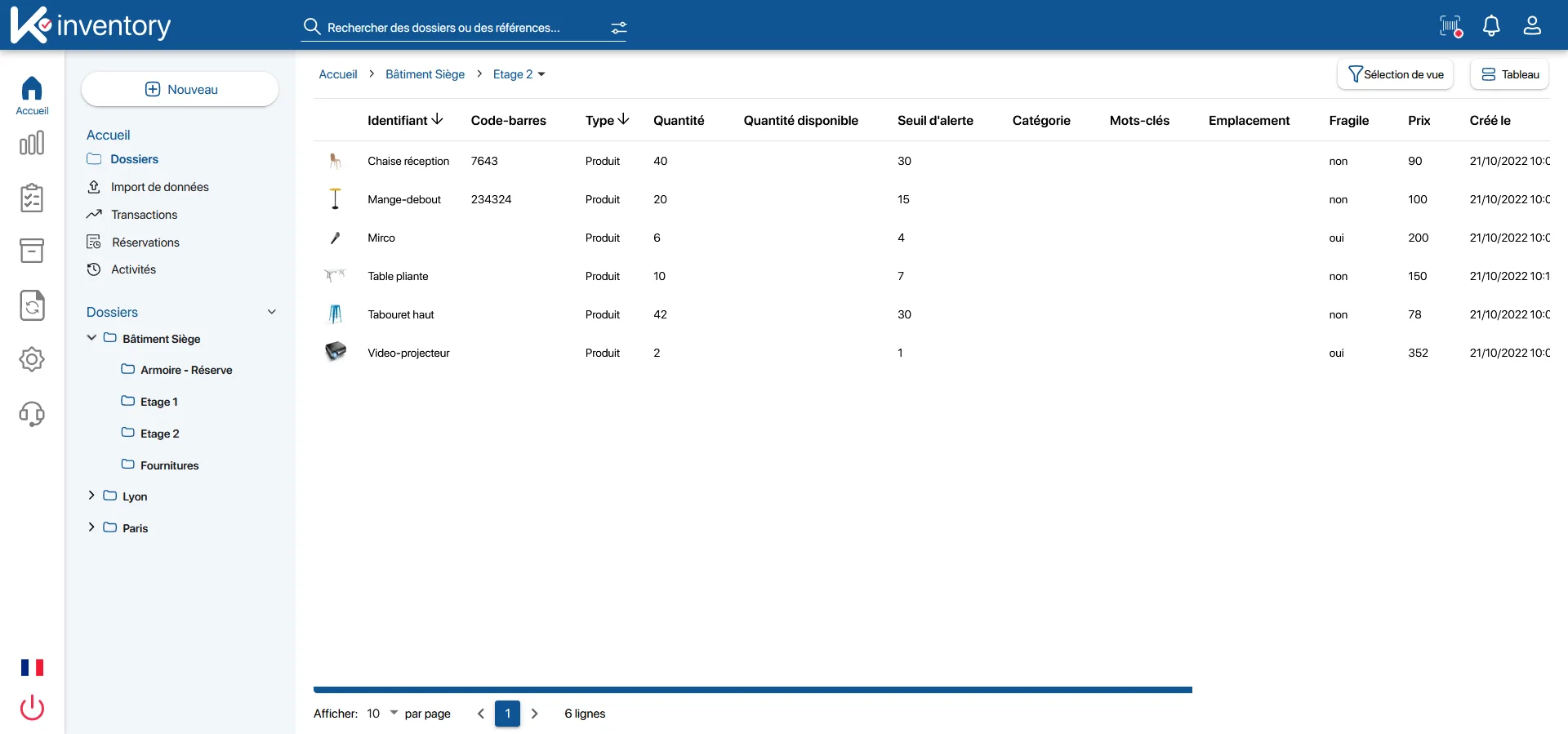
Task: Click the Nouveau button
Action: click(180, 89)
